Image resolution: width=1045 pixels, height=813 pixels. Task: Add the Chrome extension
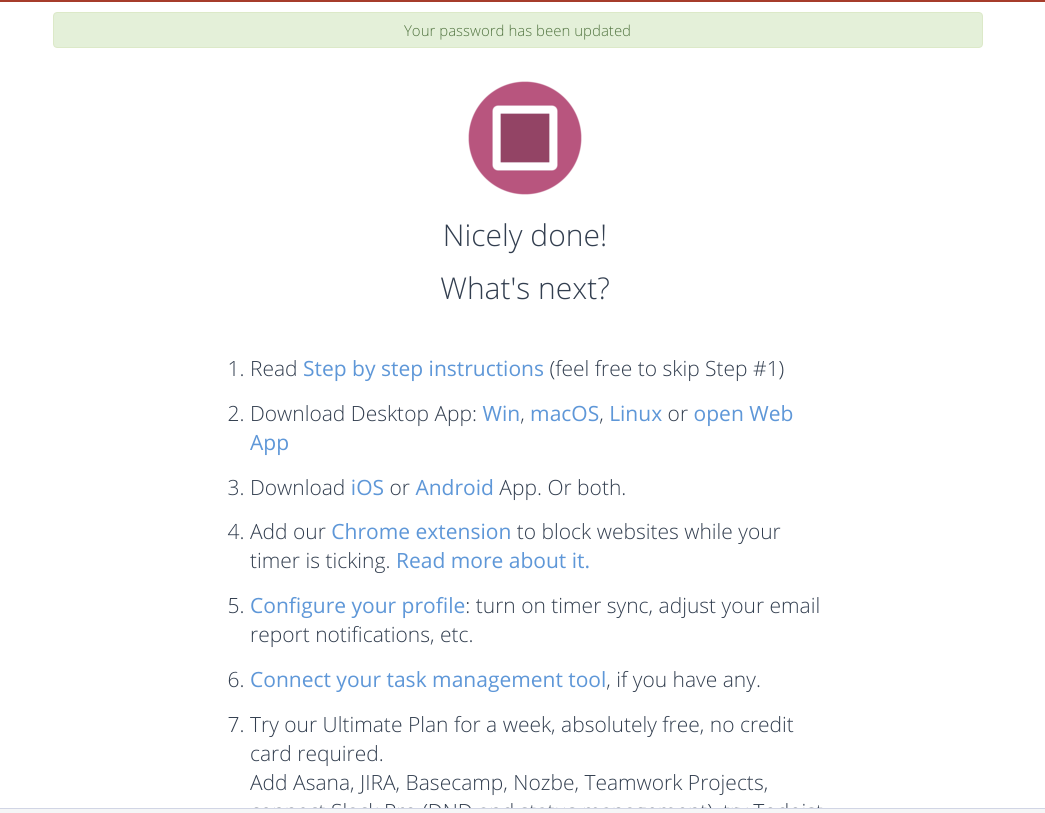[x=421, y=531]
